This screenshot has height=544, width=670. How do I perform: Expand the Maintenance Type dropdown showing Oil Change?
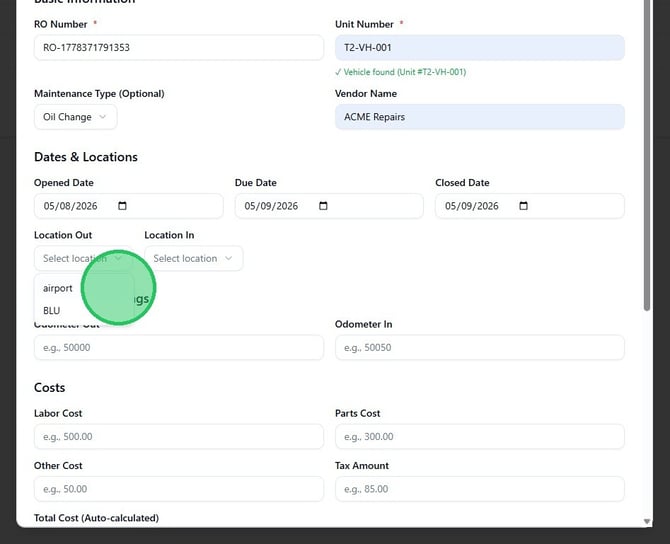[x=75, y=117]
